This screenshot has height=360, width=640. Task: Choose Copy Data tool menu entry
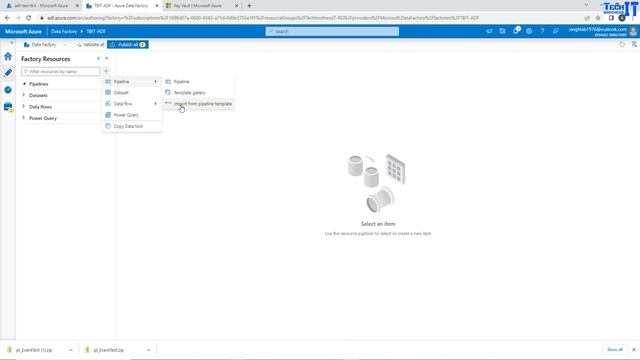pos(132,126)
